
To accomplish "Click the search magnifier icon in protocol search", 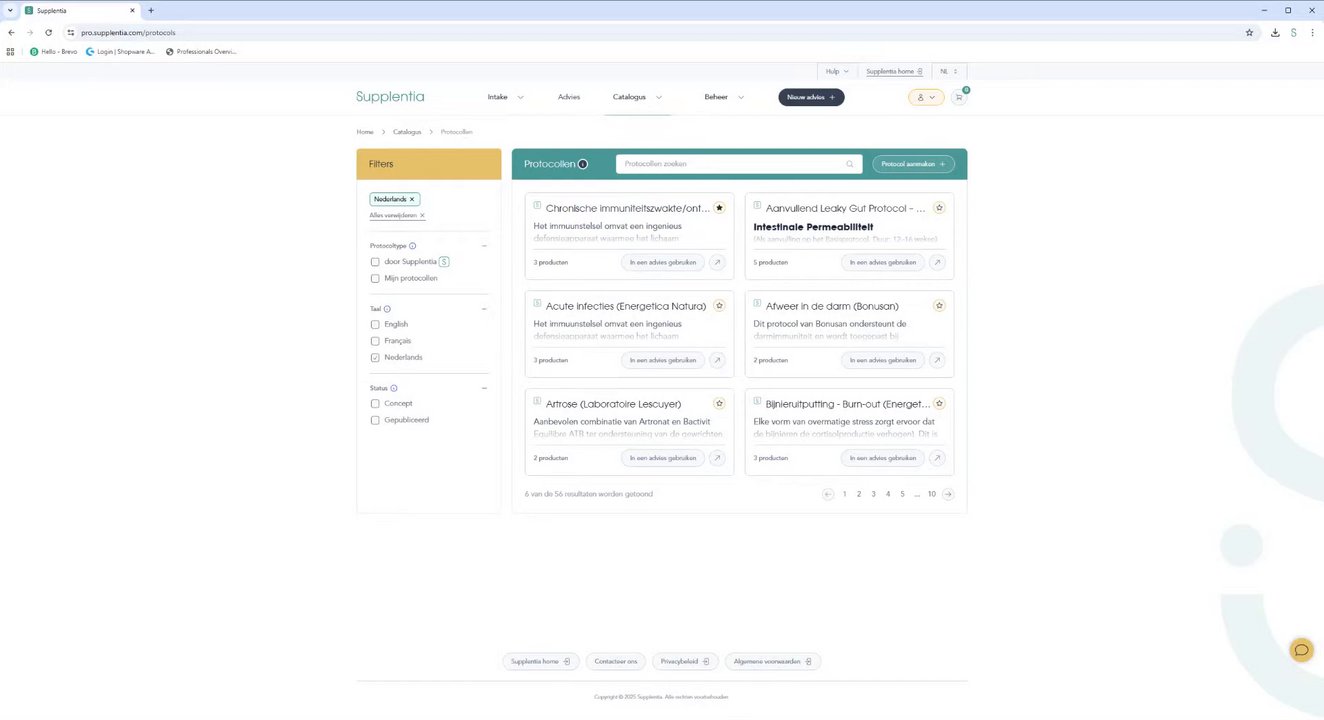I will (850, 164).
